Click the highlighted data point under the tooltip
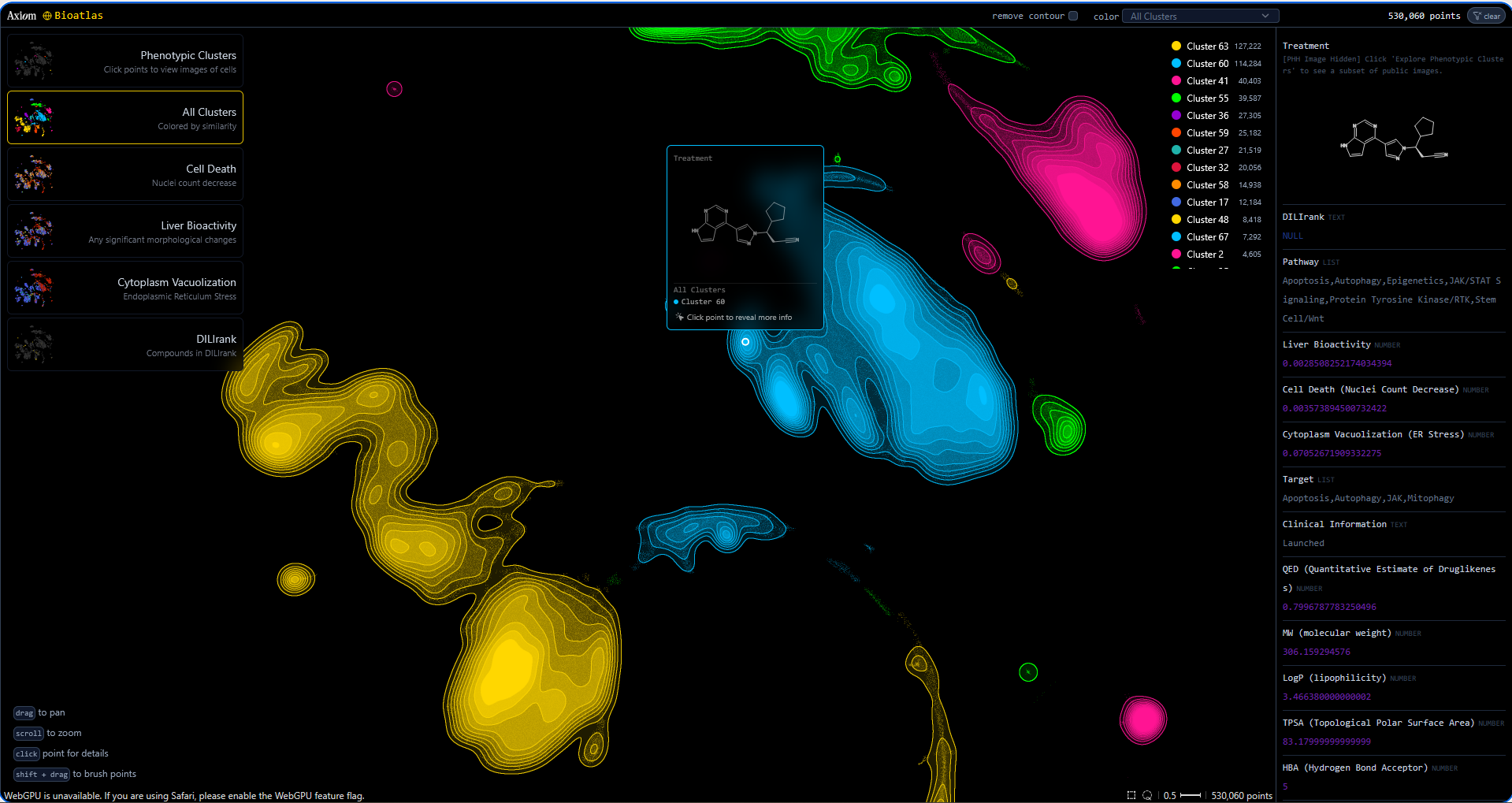This screenshot has height=803, width=1512. tap(745, 342)
